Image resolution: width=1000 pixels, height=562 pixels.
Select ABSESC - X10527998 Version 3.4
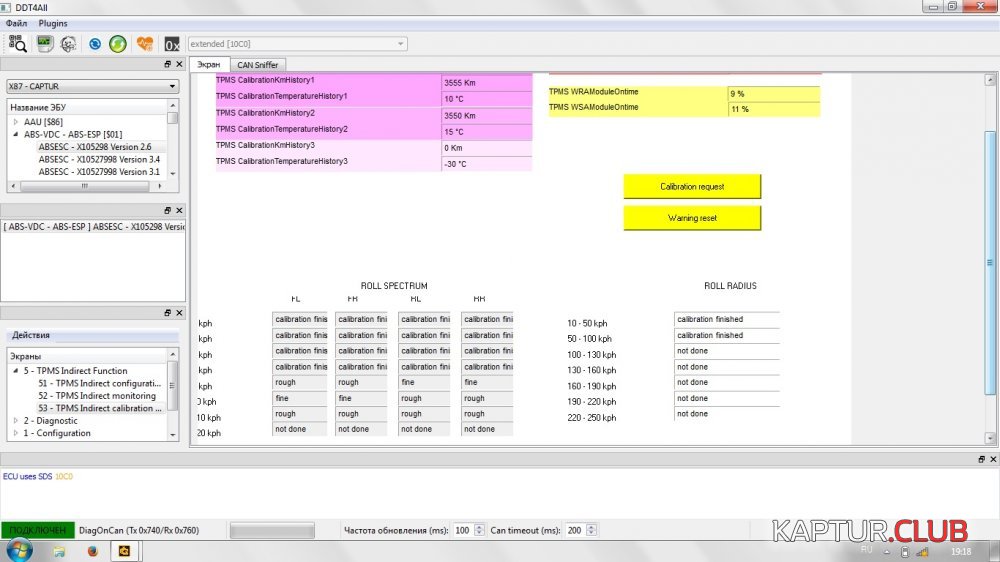click(x=99, y=159)
